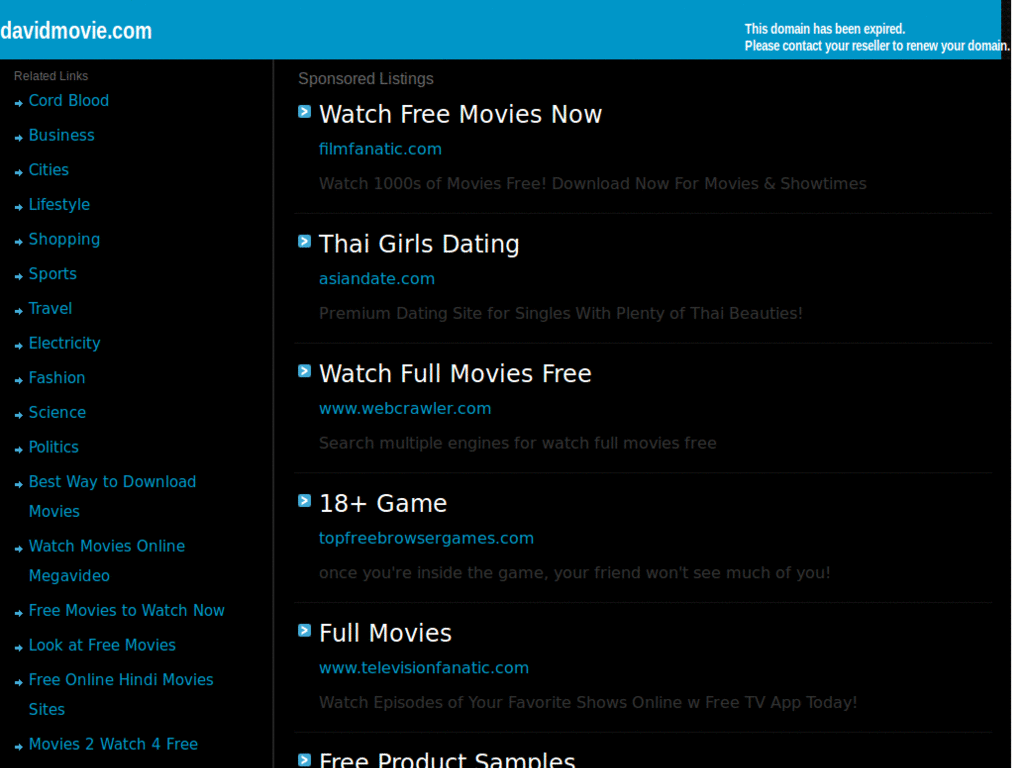Image resolution: width=1024 pixels, height=768 pixels.
Task: Click the arrow bullet before Look at Free Movies
Action: pos(18,647)
